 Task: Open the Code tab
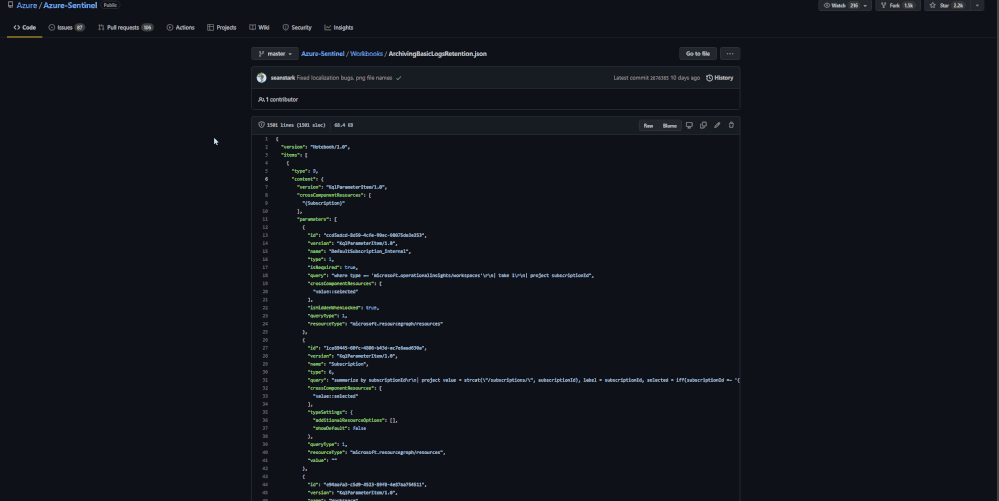(x=25, y=27)
